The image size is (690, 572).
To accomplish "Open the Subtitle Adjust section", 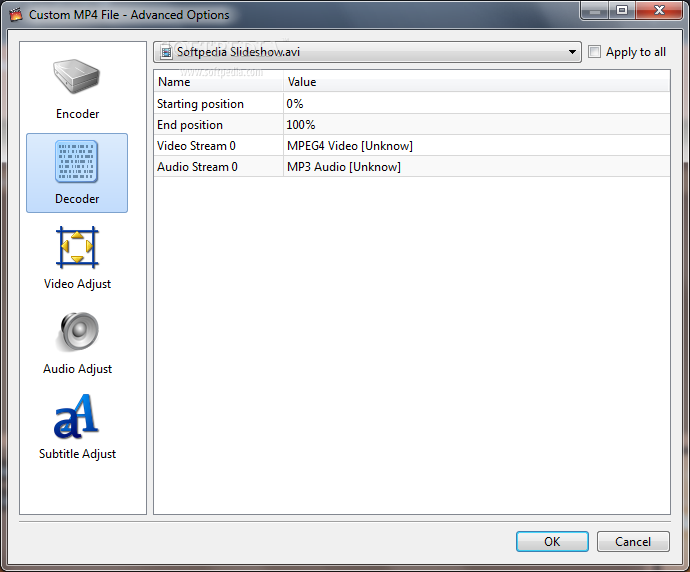I will tap(77, 428).
